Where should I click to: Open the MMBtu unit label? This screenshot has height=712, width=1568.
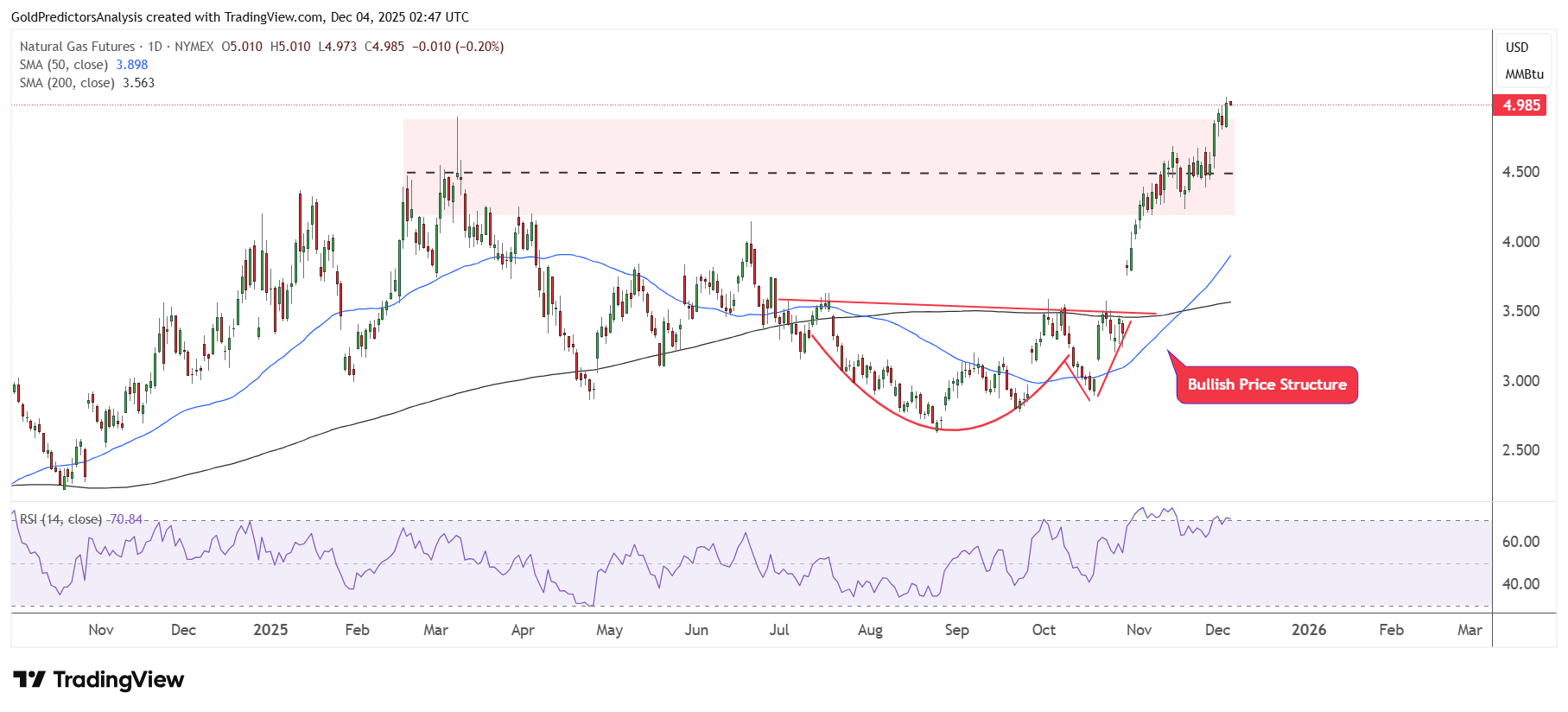(x=1524, y=74)
